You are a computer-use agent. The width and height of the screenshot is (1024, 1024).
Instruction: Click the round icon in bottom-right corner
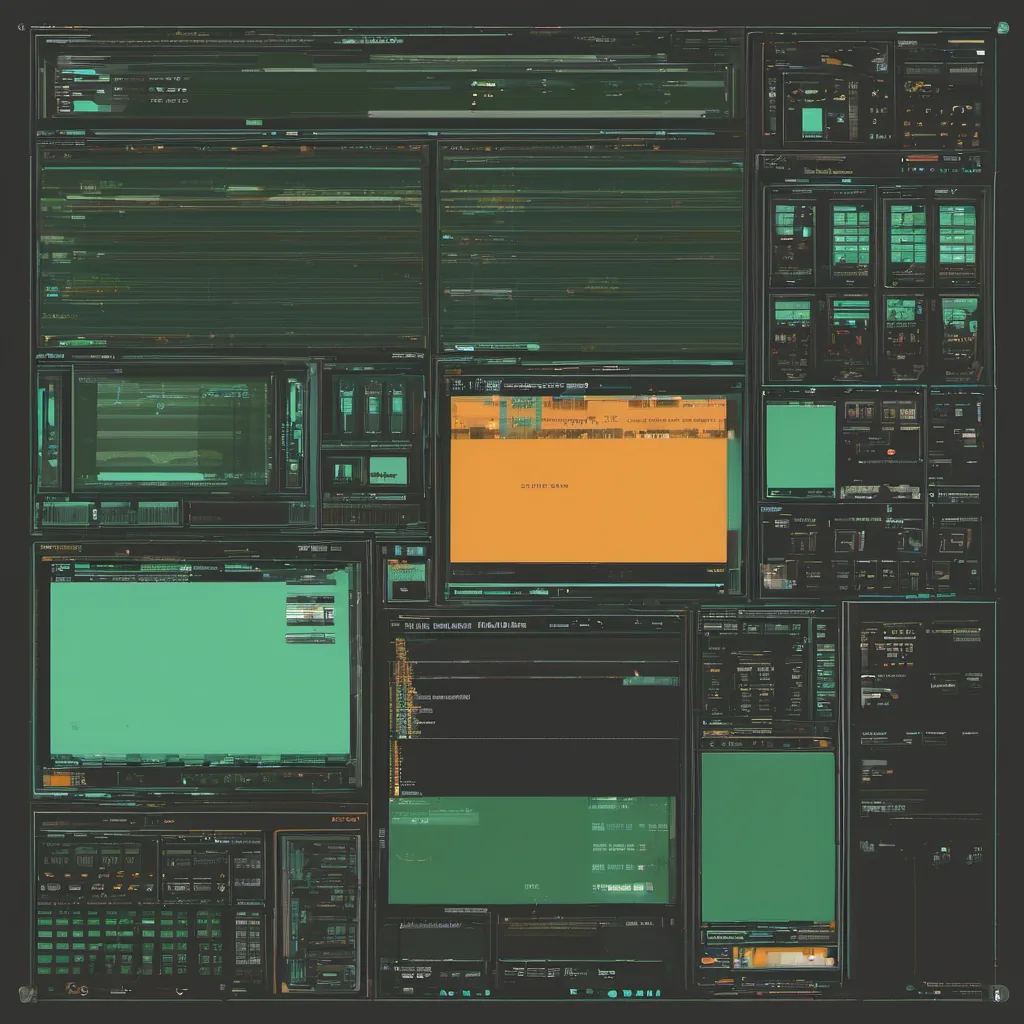996,994
